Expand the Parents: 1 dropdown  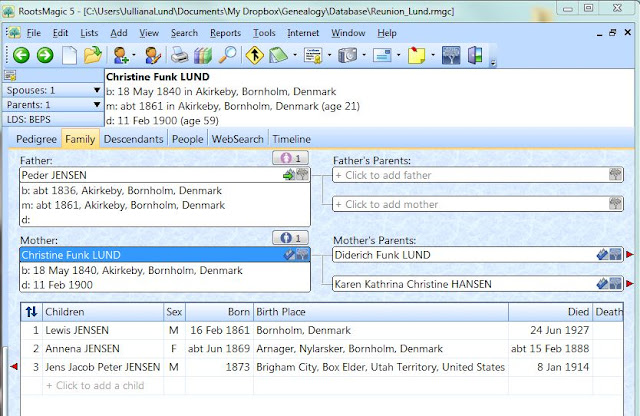(x=97, y=105)
